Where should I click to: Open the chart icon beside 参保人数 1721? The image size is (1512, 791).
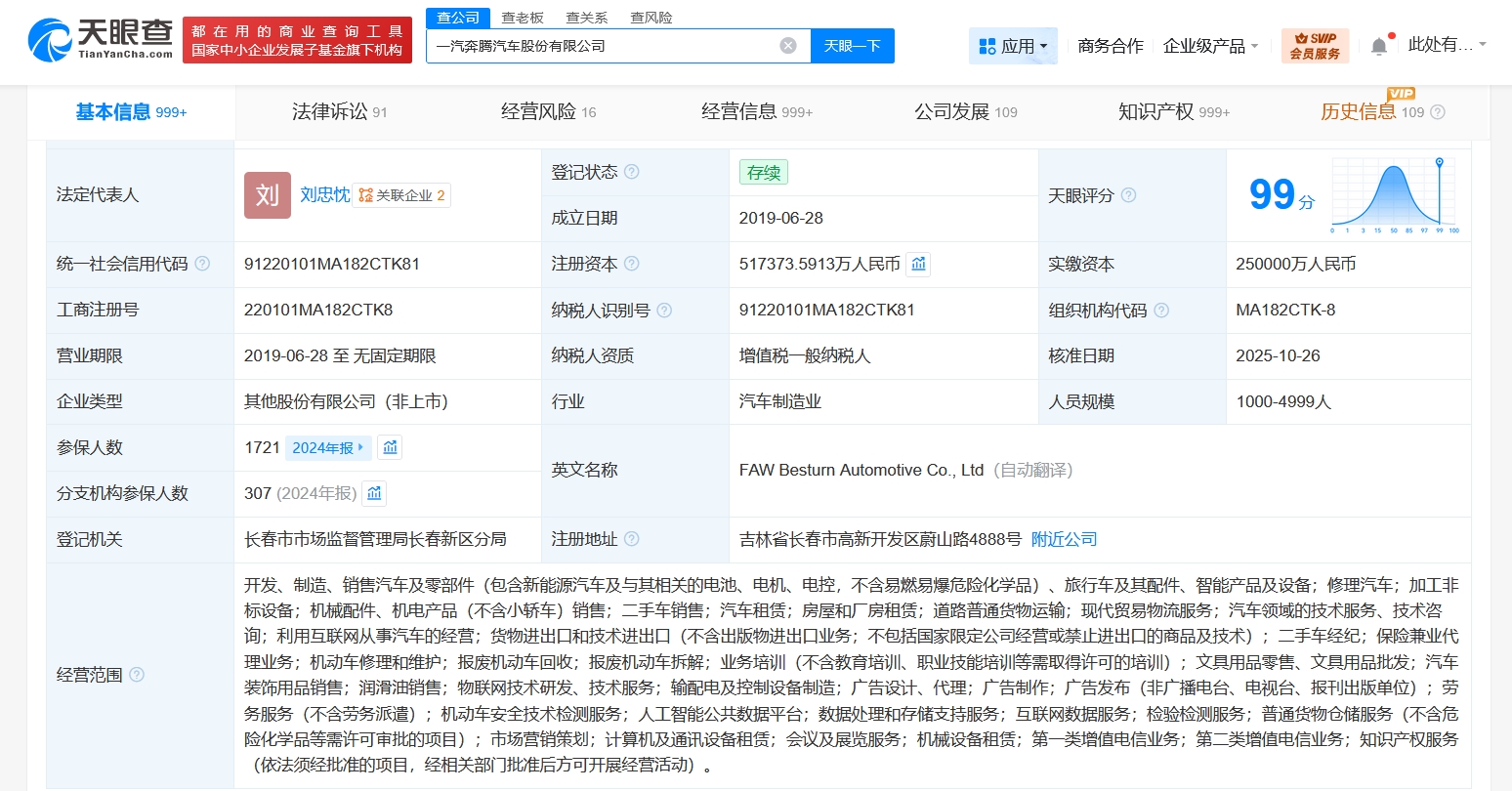click(x=390, y=447)
